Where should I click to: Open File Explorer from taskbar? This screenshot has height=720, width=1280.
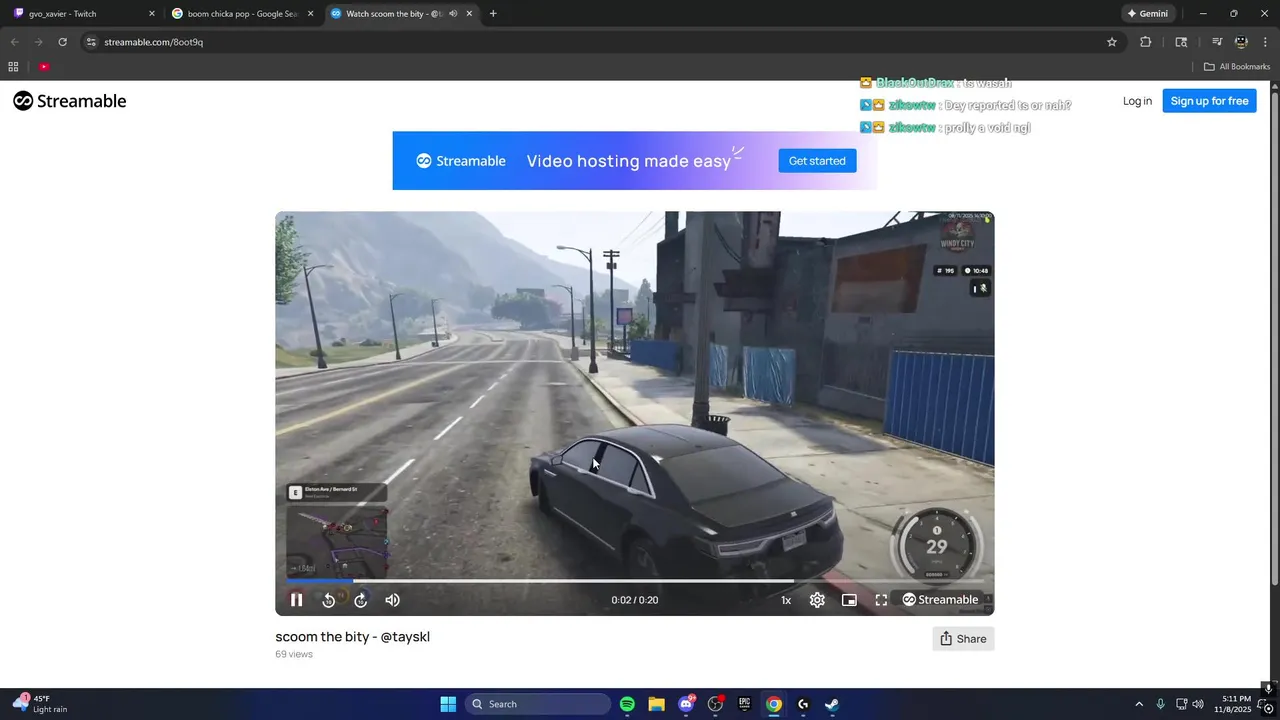(x=656, y=704)
